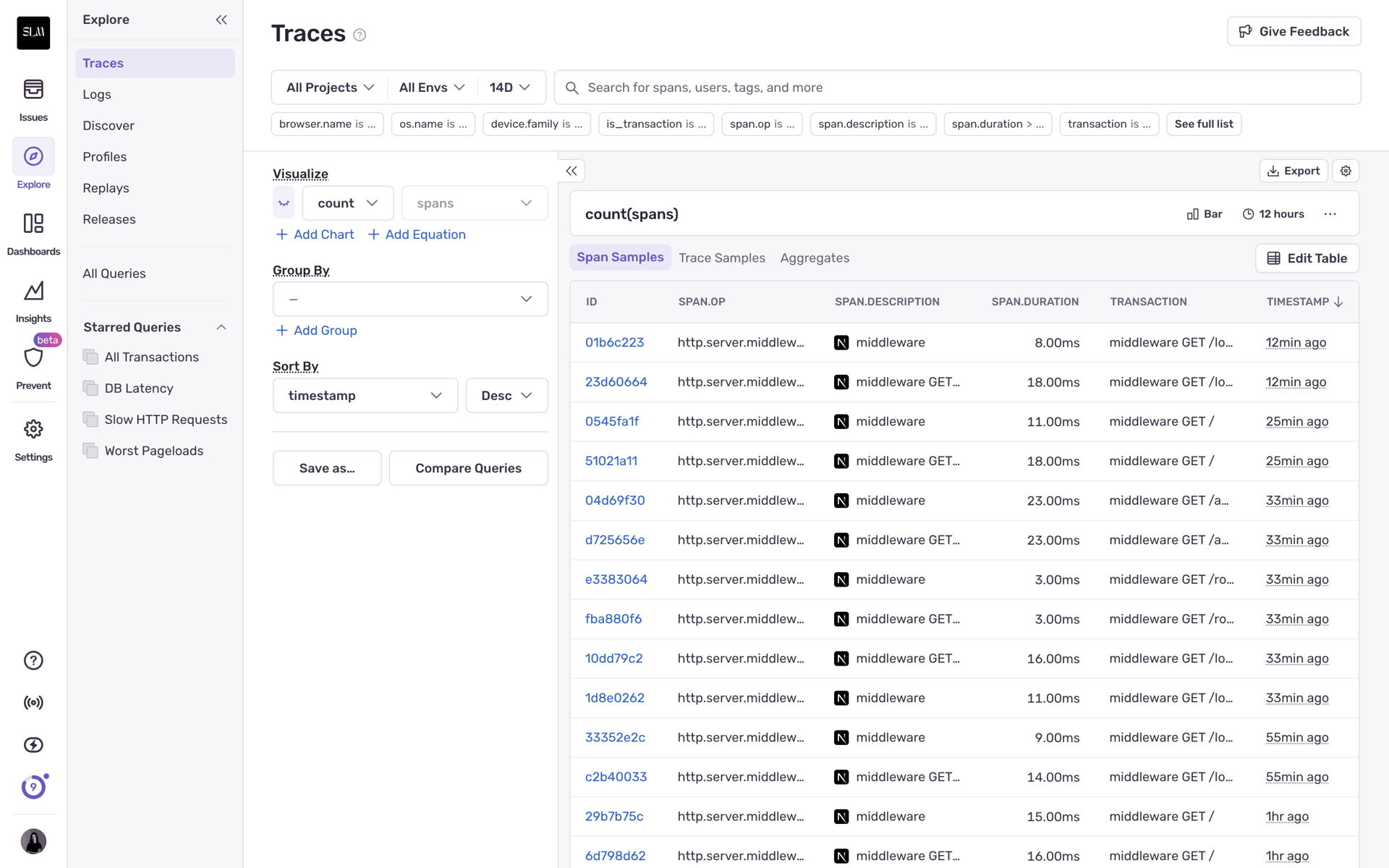
Task: Open the count aggregate function dropdown
Action: point(348,203)
